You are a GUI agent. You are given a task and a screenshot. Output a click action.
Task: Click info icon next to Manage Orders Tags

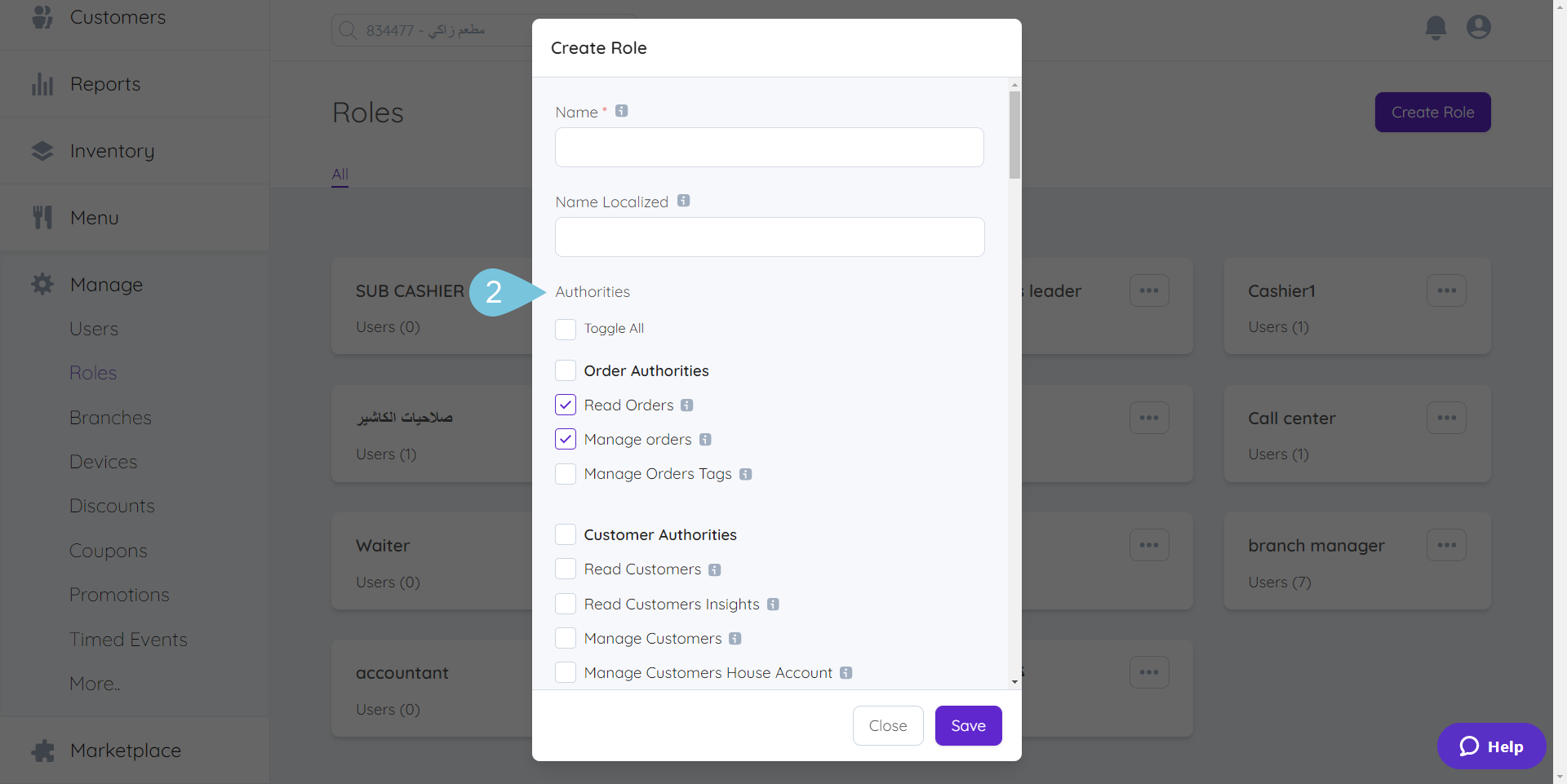[x=745, y=474]
